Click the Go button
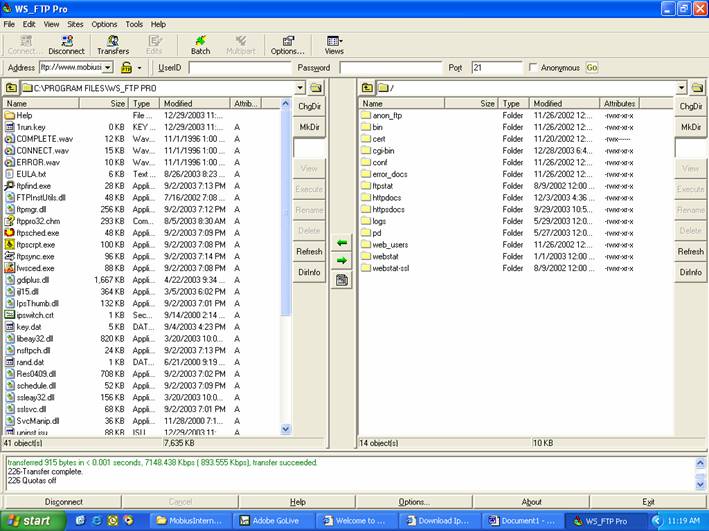 [x=592, y=67]
